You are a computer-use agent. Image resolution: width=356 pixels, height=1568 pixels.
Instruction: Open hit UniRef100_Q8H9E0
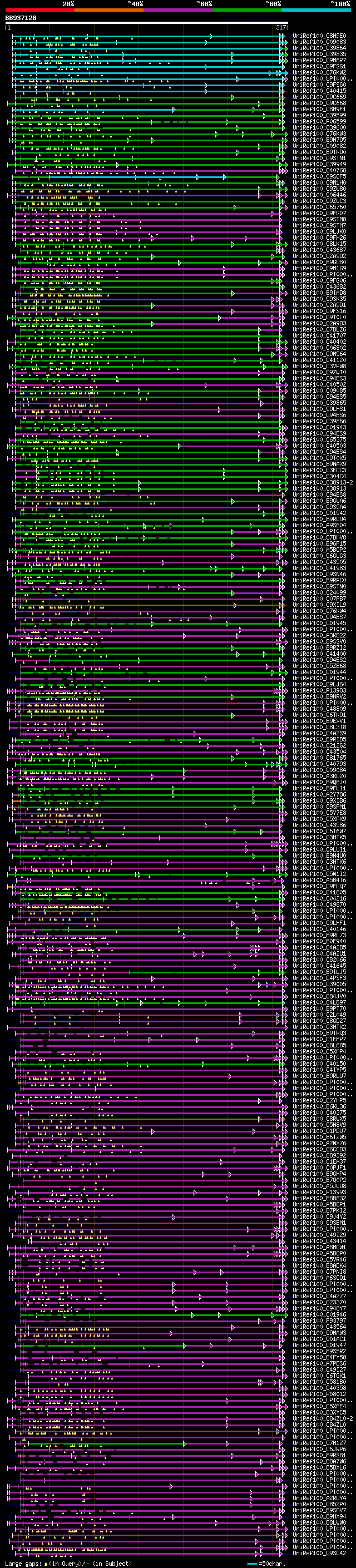point(319,36)
